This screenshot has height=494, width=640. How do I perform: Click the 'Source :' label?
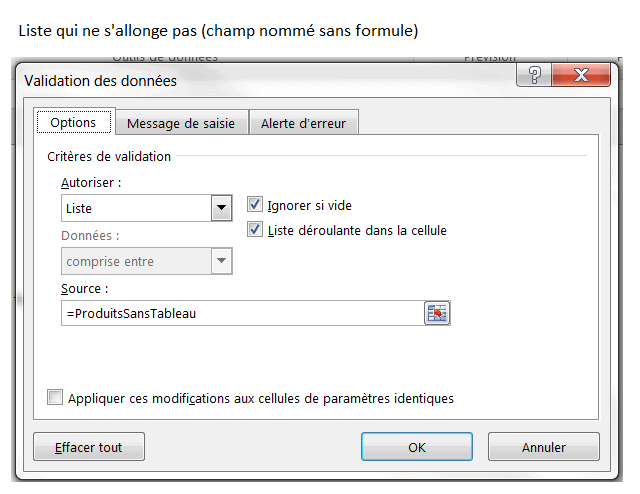(x=82, y=288)
